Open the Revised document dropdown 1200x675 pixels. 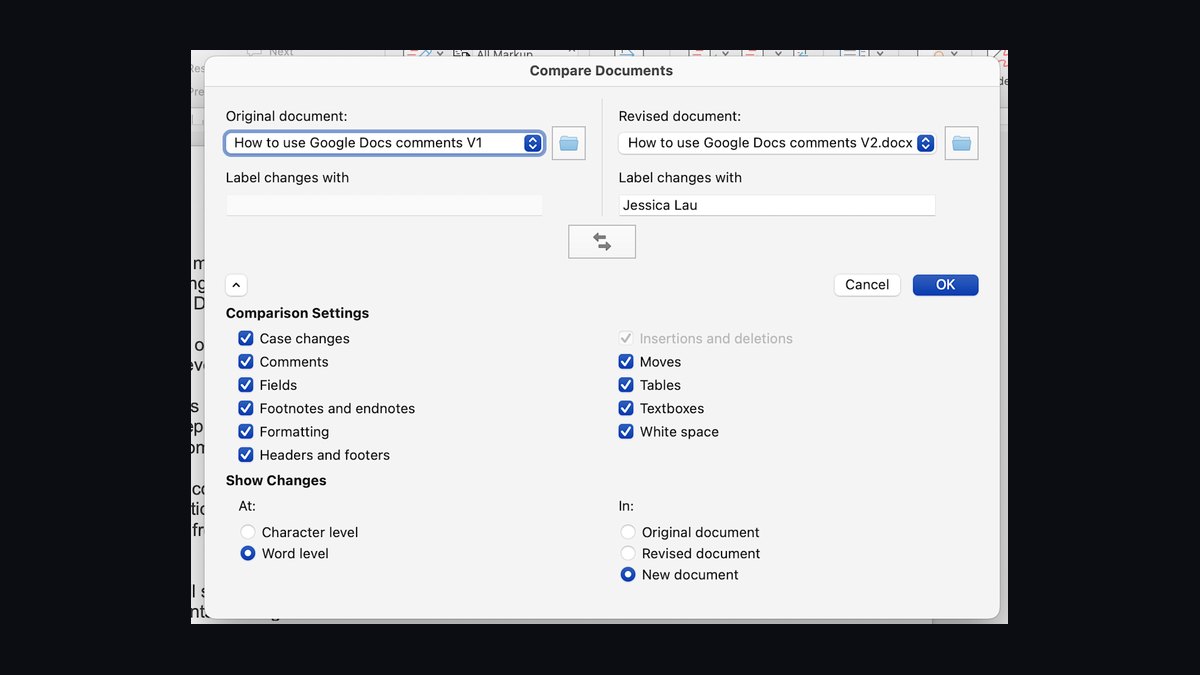pos(777,143)
